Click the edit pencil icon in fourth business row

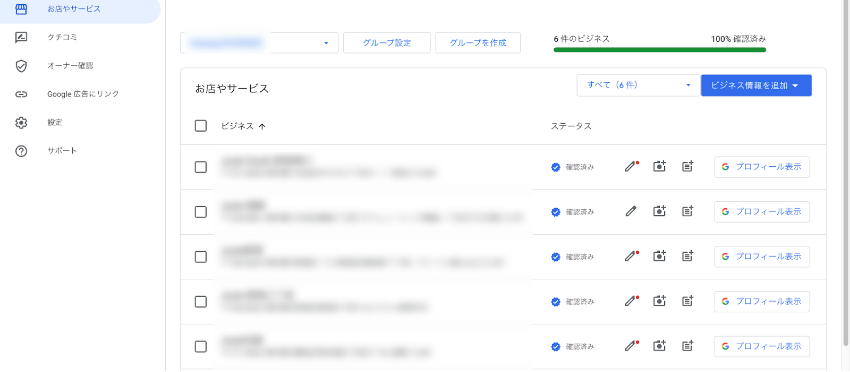point(630,301)
